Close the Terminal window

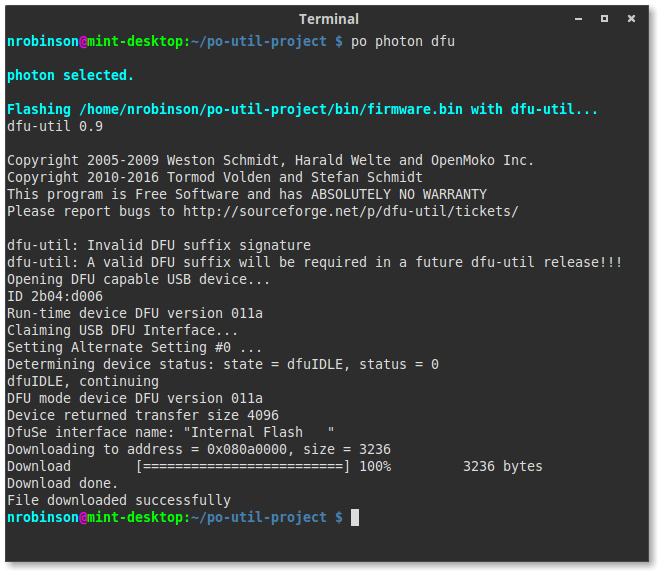pos(631,18)
